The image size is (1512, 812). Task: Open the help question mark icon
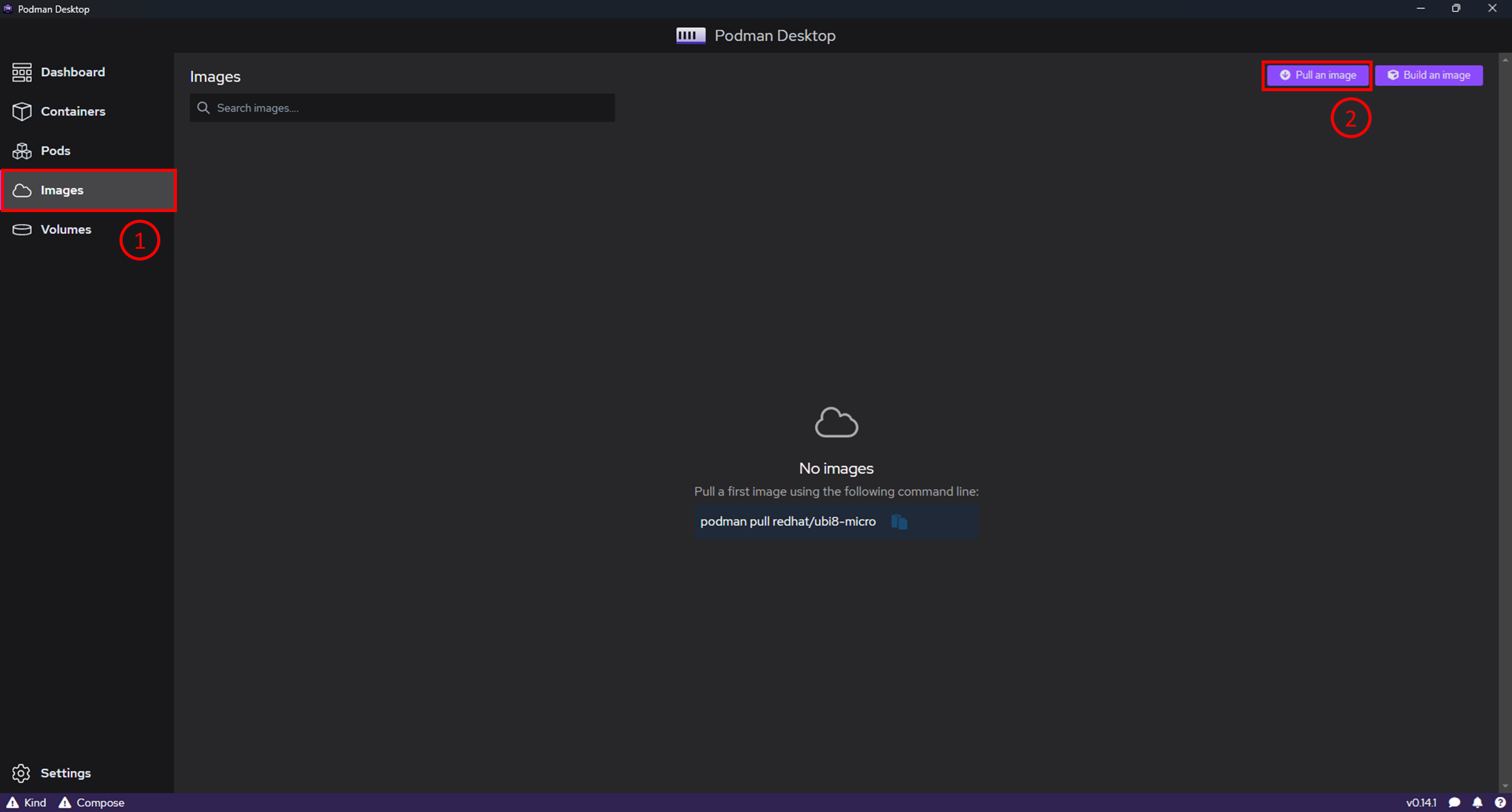click(1500, 802)
